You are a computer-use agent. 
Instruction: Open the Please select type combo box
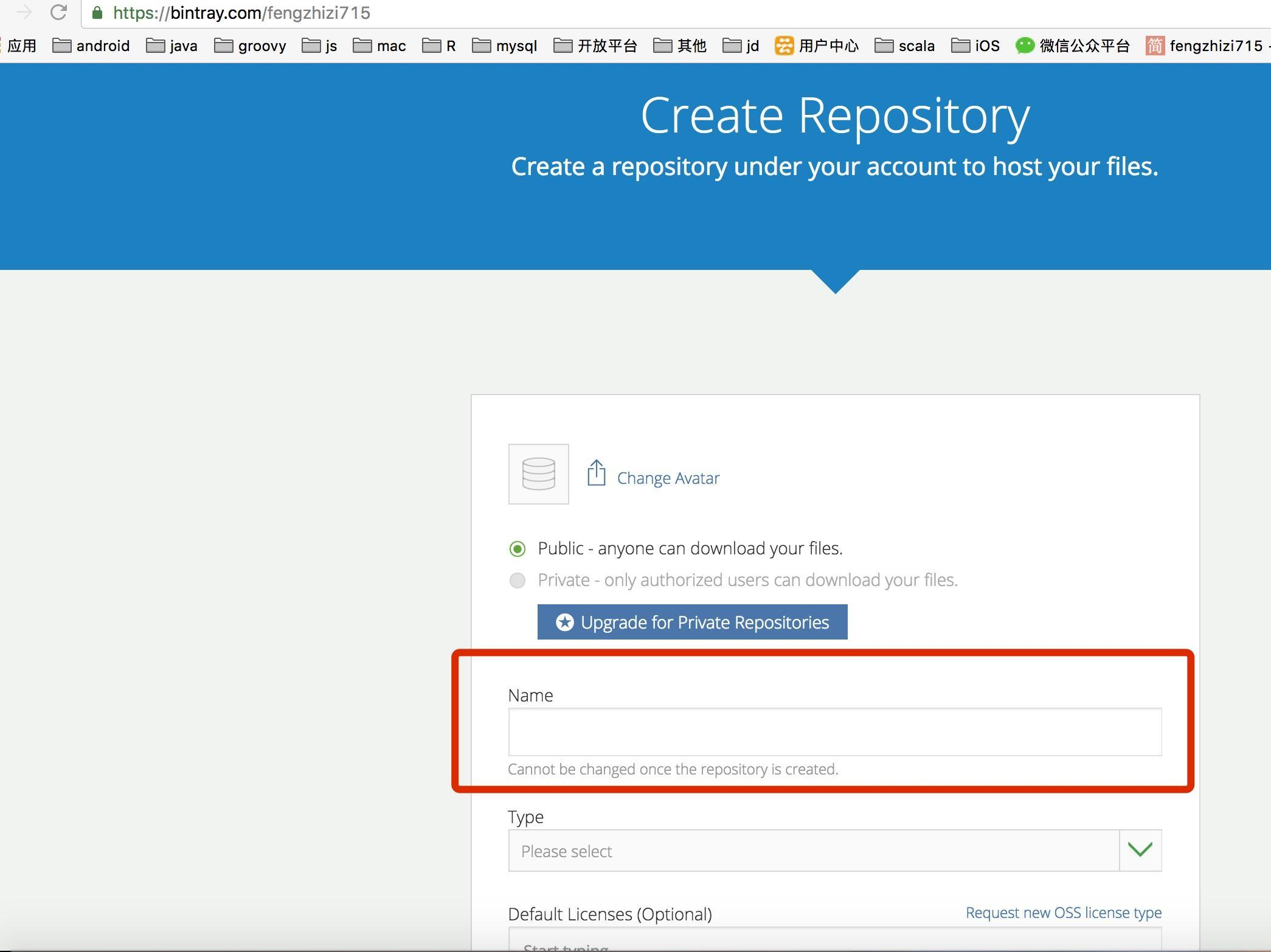click(814, 850)
